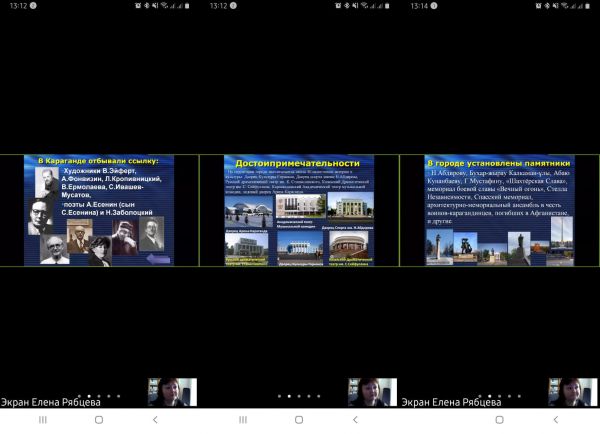Open the 'В городе установлены памятники' slide
This screenshot has height=434, width=600.
[499, 210]
